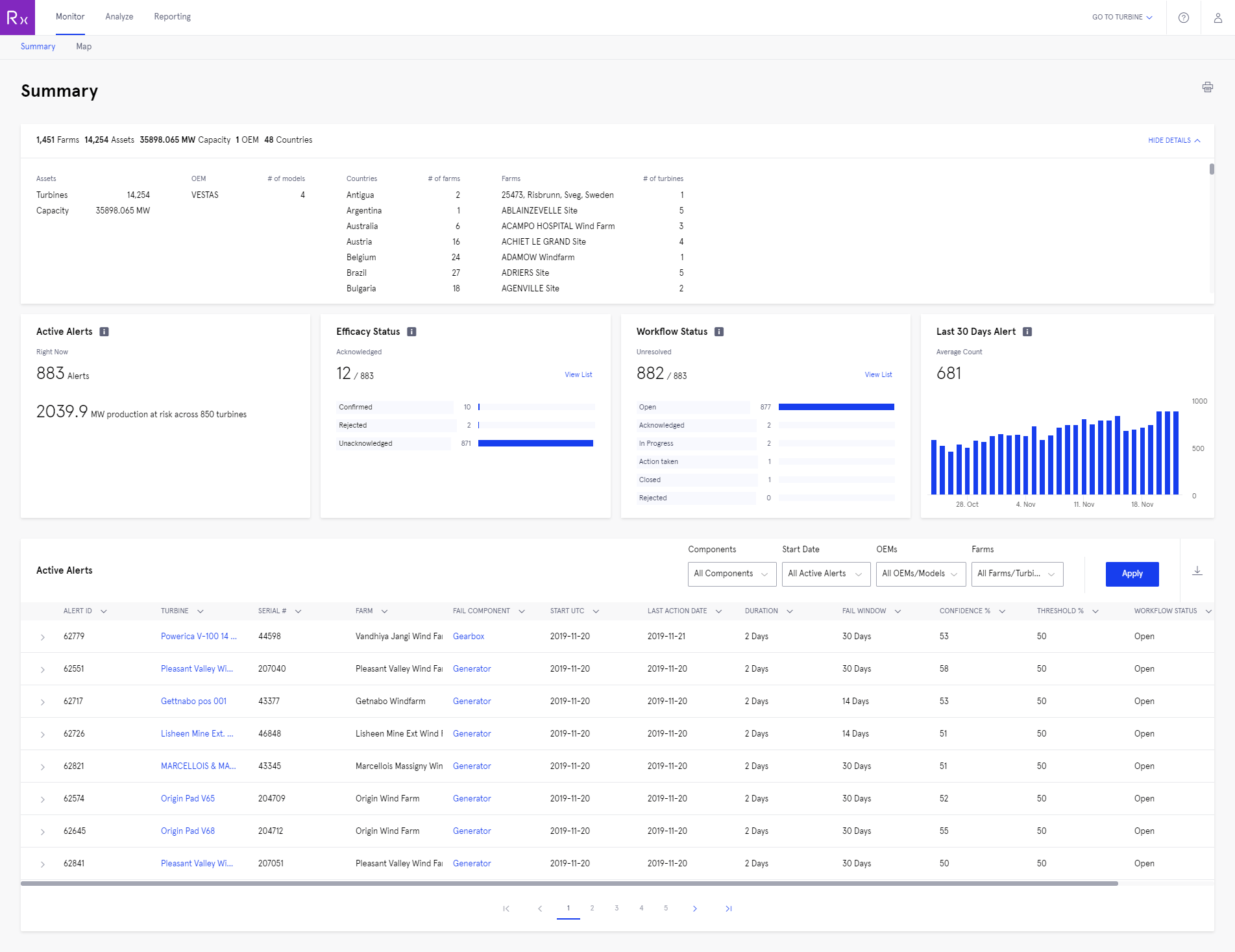Image resolution: width=1235 pixels, height=952 pixels.
Task: Jump to the last page of alerts
Action: pos(728,909)
